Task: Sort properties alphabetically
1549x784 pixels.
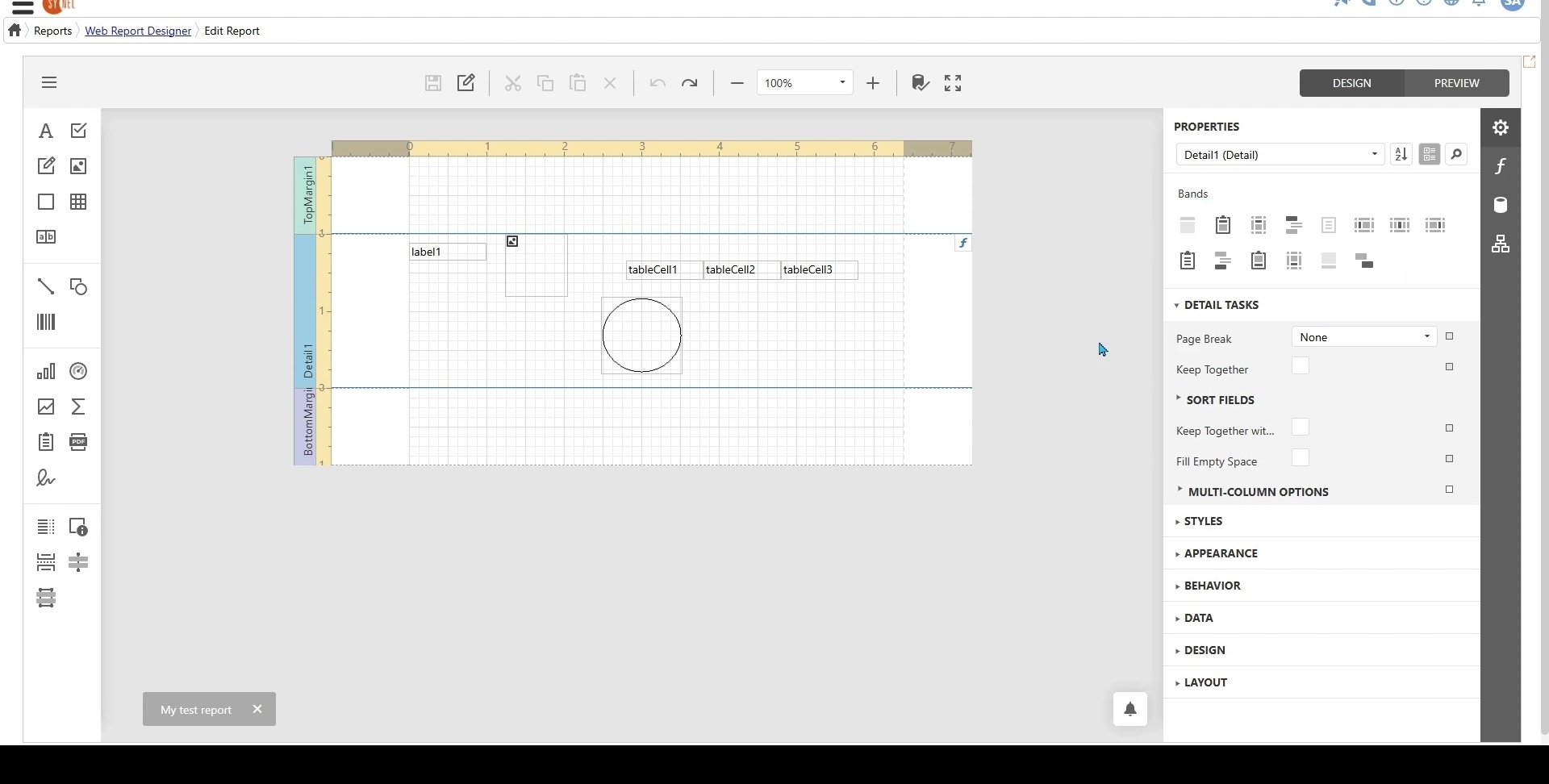Action: click(1402, 154)
